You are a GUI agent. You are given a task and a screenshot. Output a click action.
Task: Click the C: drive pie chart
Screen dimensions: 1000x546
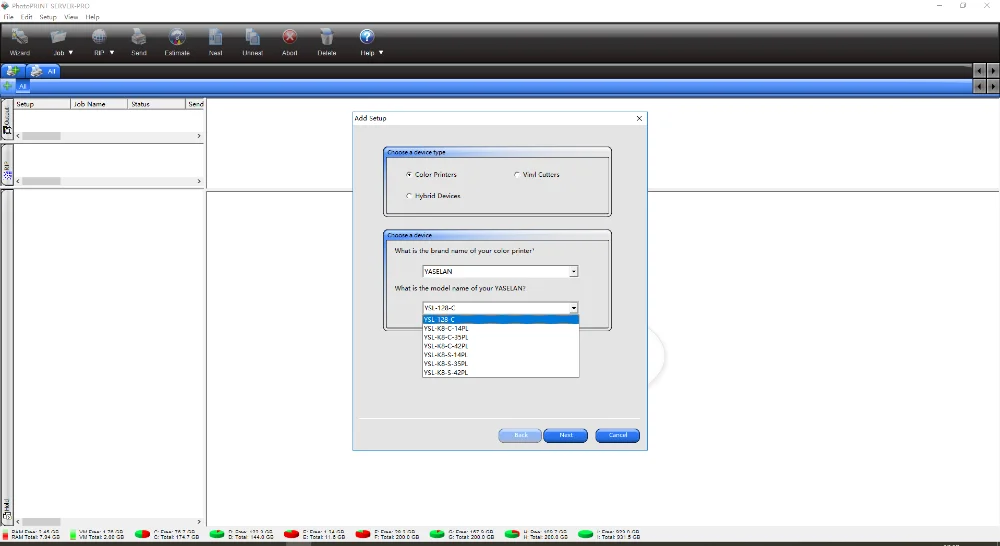(x=142, y=534)
